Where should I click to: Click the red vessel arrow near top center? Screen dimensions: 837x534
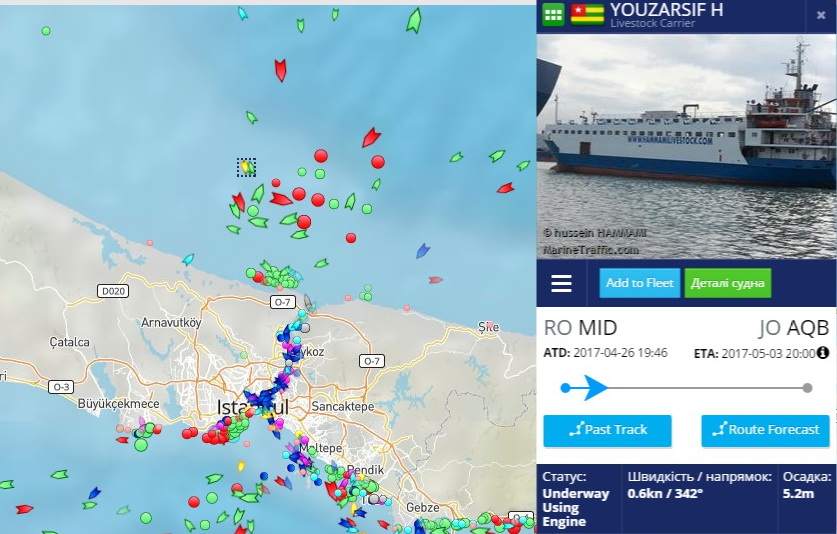[x=280, y=70]
